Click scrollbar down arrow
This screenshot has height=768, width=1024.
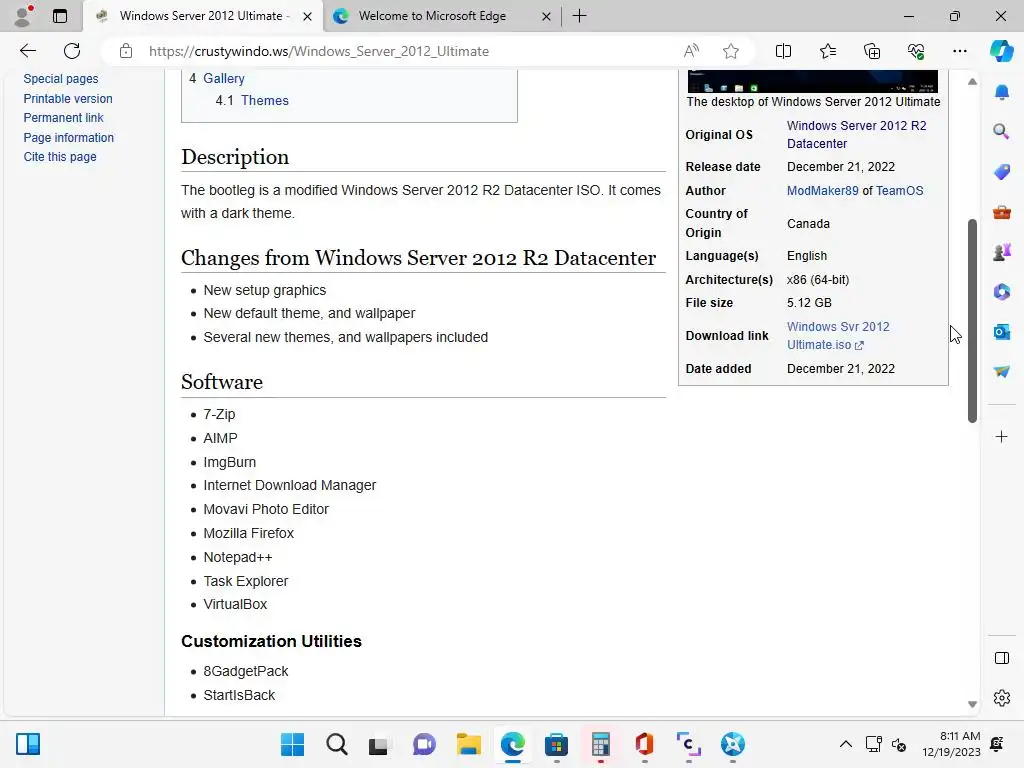(972, 704)
